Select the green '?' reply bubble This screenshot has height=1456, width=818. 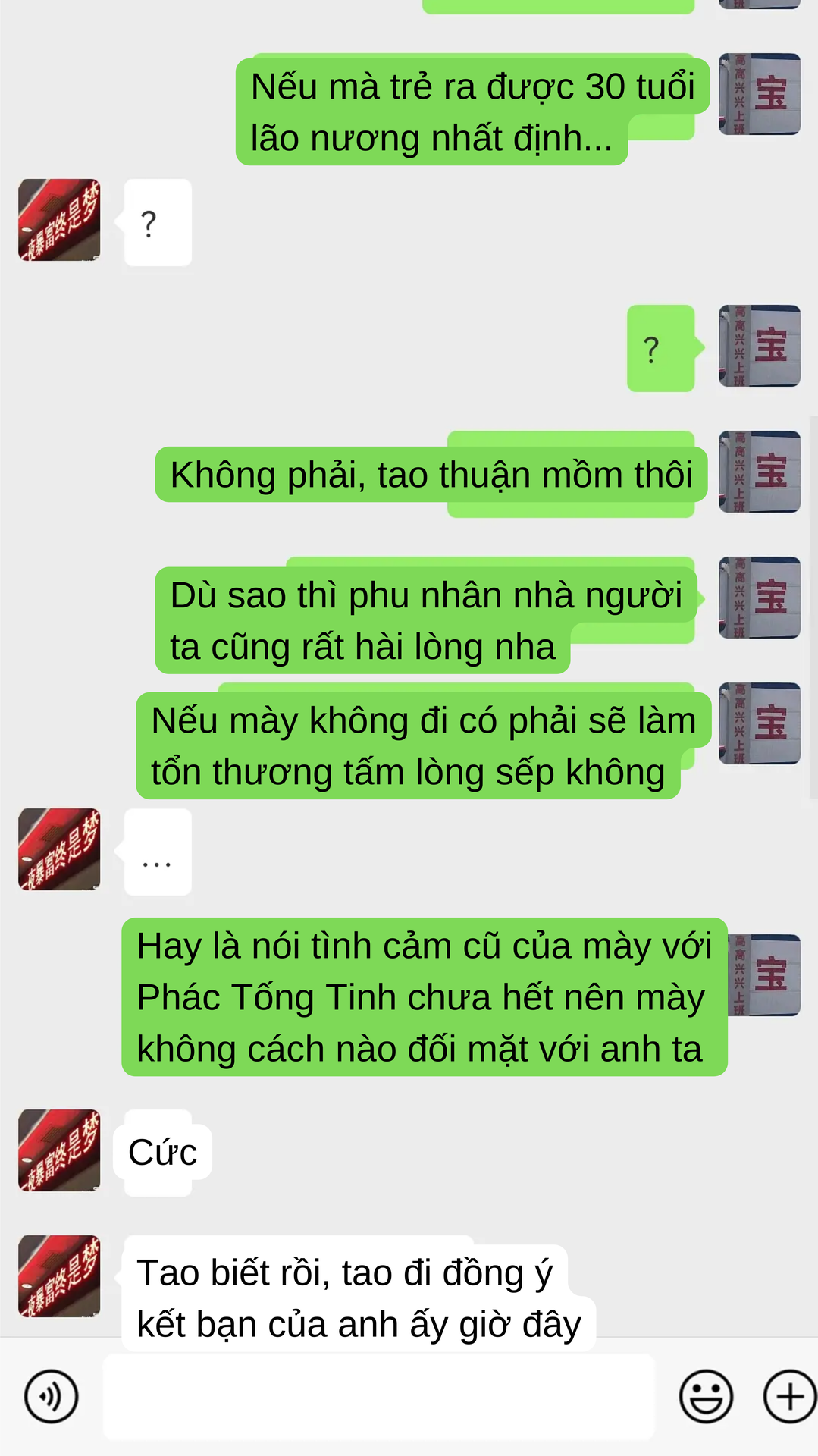coord(661,348)
